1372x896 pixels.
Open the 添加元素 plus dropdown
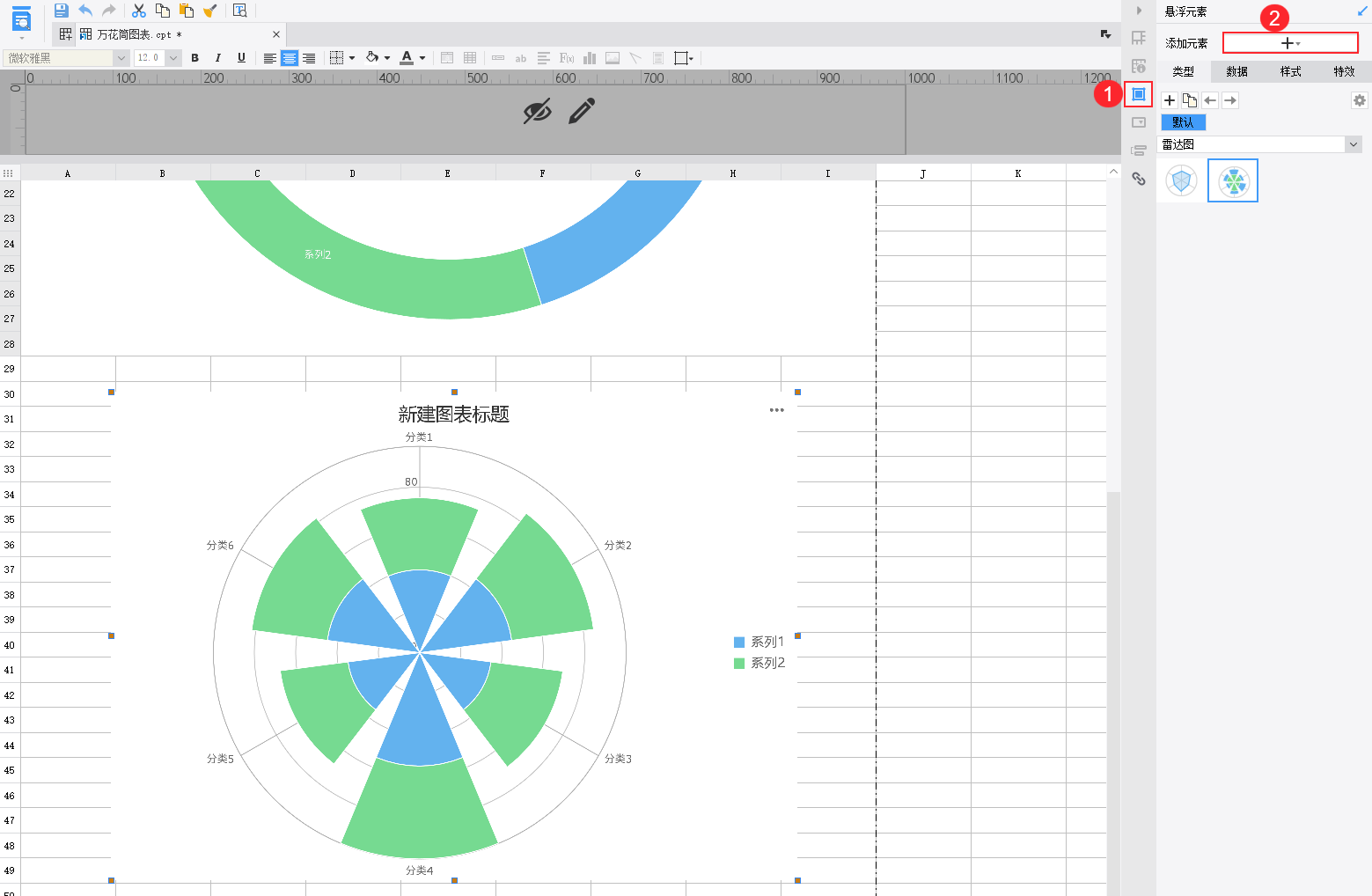click(1290, 43)
